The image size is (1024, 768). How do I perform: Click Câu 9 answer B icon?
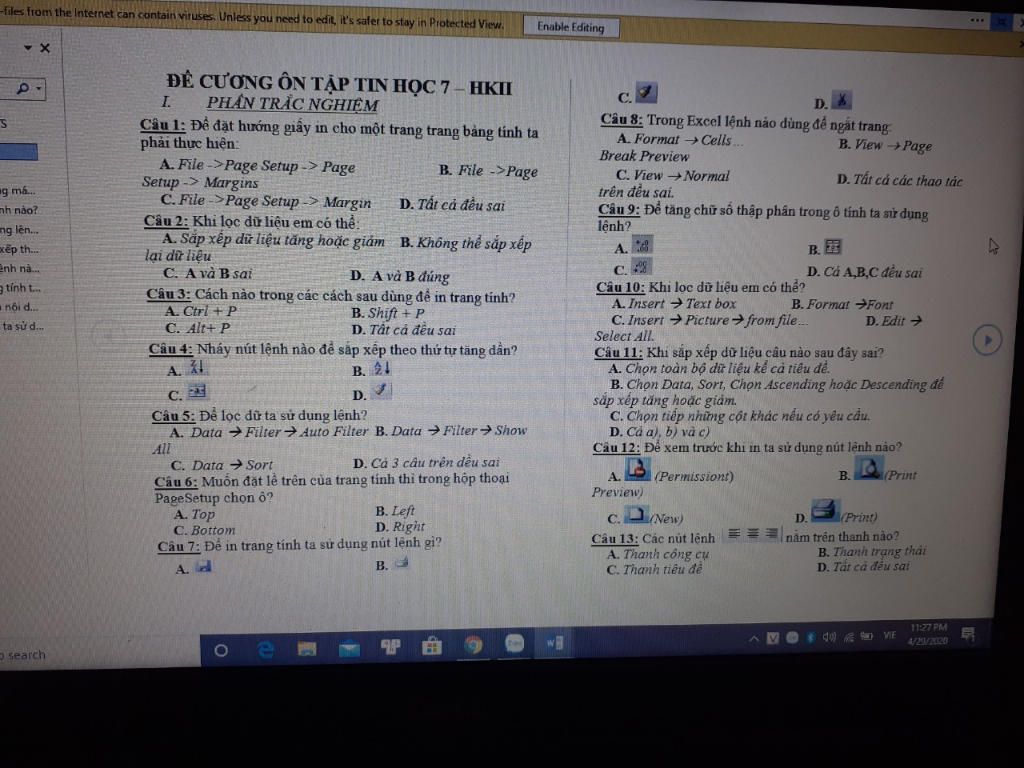click(x=833, y=247)
